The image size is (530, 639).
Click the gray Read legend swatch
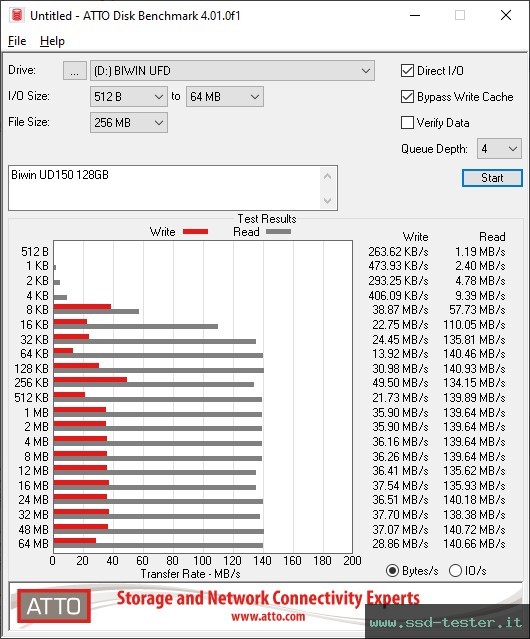pyautogui.click(x=278, y=231)
